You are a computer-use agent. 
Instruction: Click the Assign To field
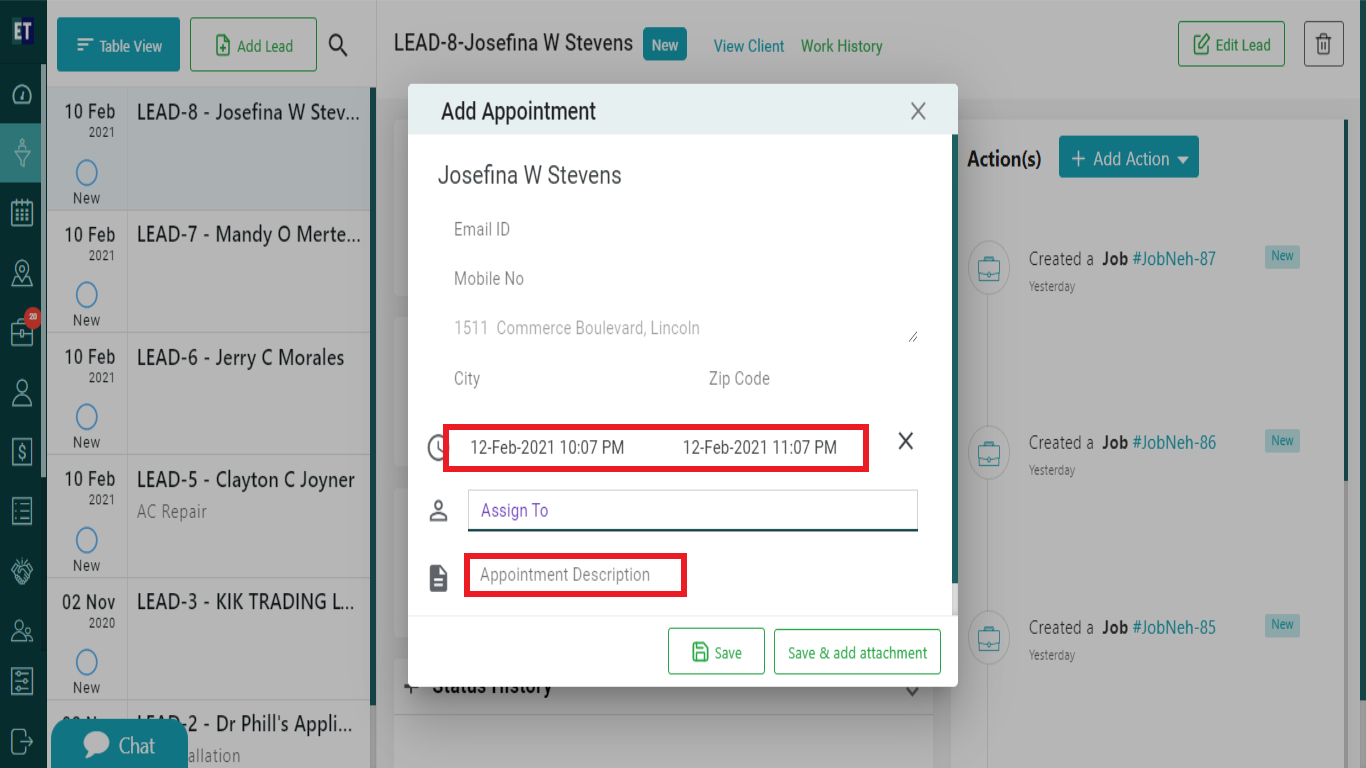pos(692,510)
